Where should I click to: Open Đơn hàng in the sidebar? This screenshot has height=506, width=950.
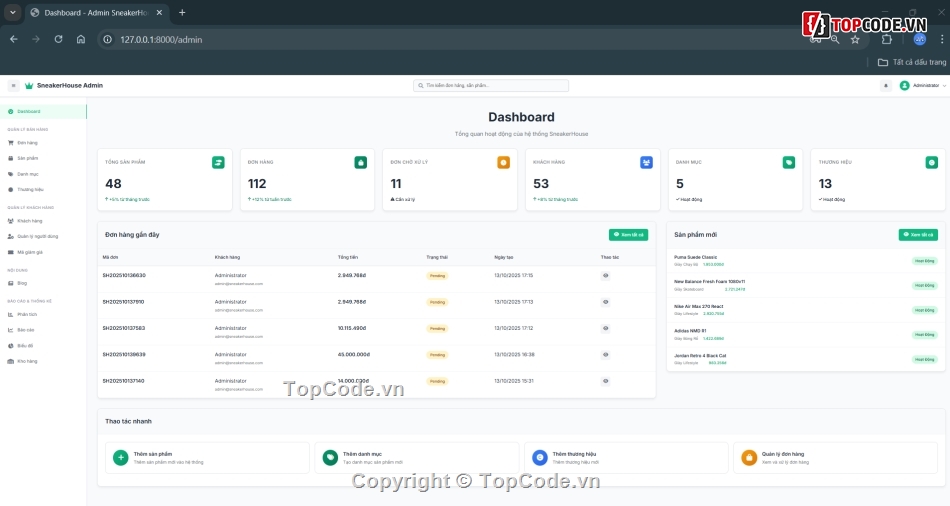(x=27, y=143)
